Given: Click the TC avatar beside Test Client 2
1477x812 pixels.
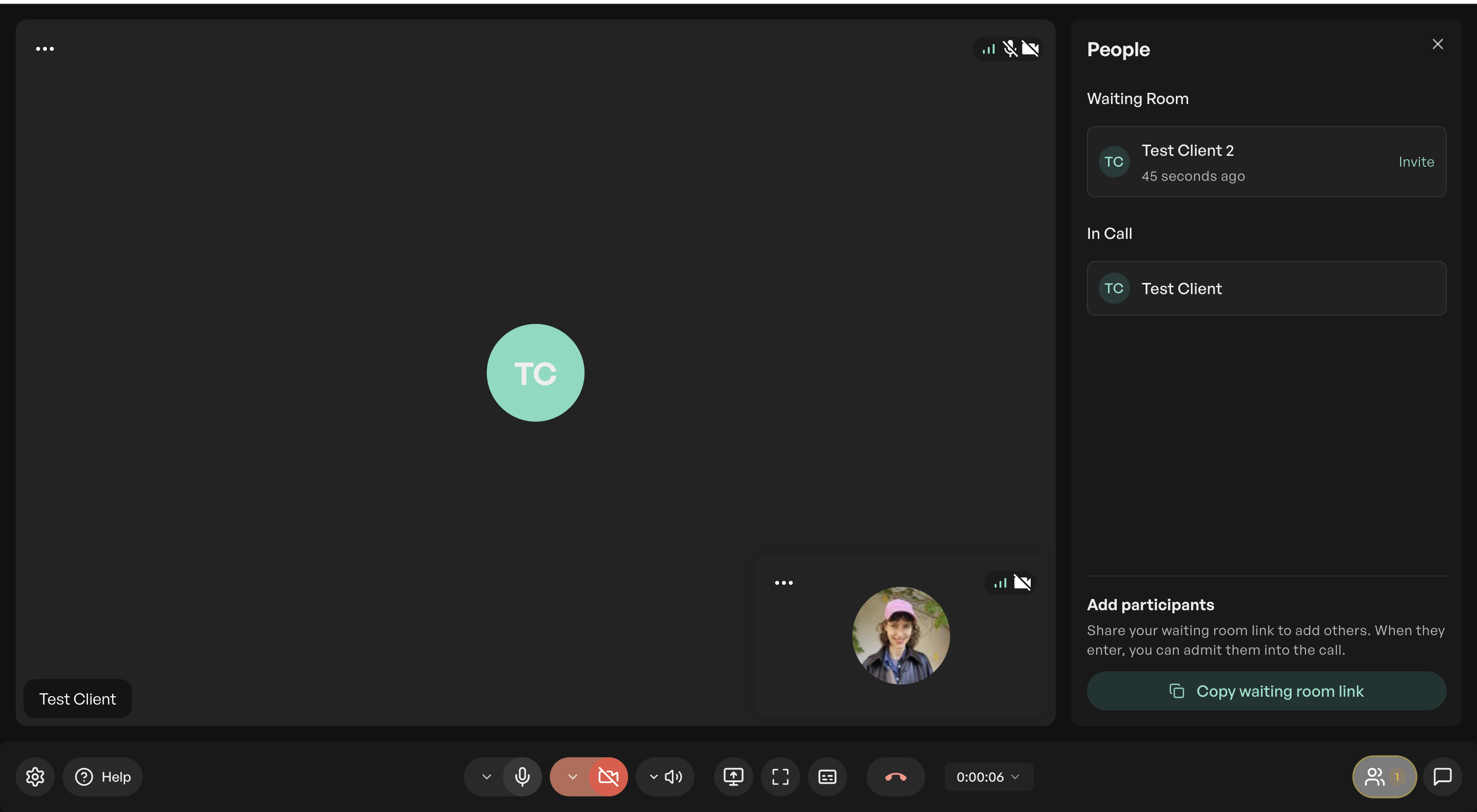Looking at the screenshot, I should tap(1113, 162).
